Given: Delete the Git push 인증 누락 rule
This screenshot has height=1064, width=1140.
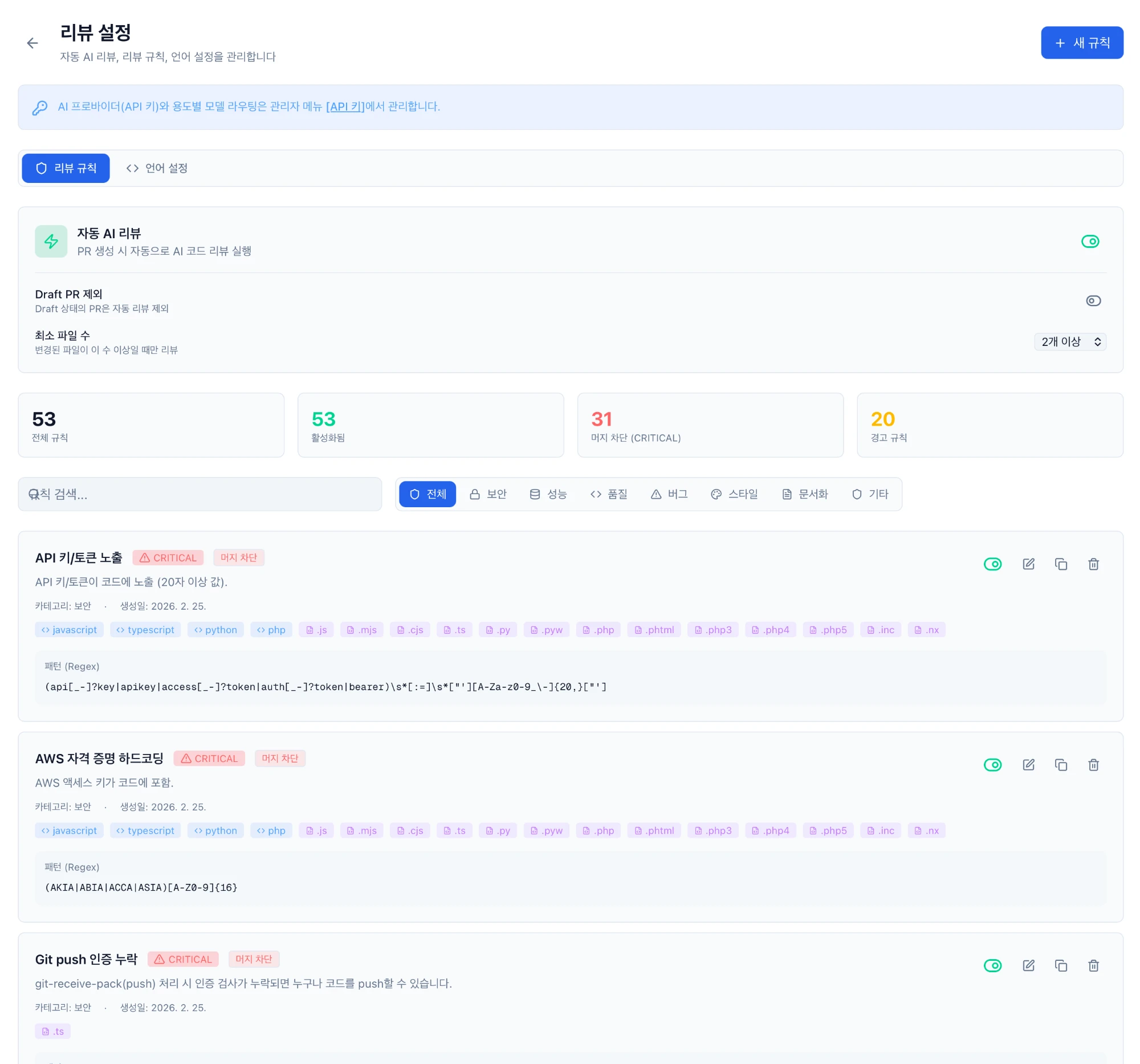Looking at the screenshot, I should [x=1093, y=965].
